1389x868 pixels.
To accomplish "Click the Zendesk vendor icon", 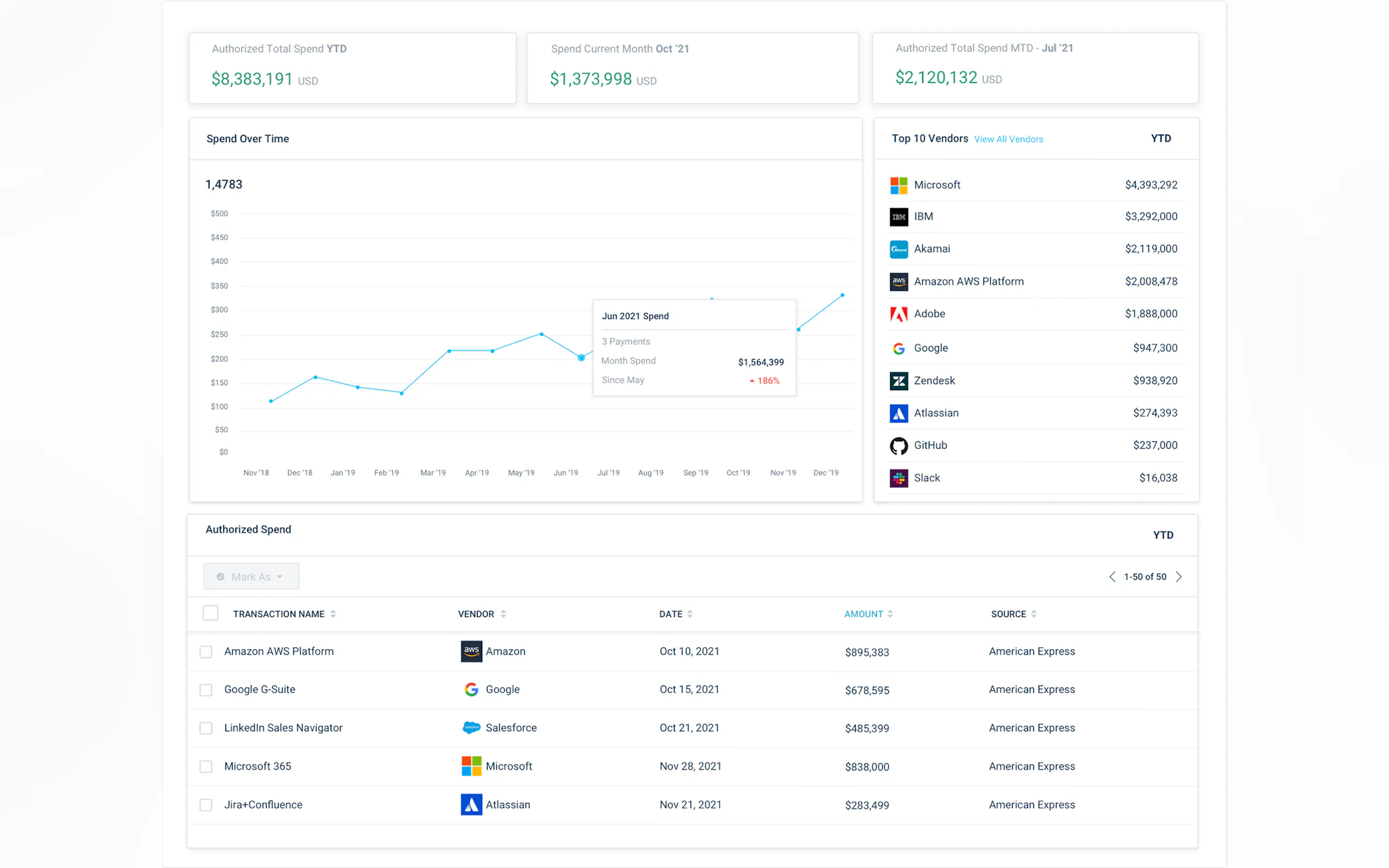I will (898, 380).
